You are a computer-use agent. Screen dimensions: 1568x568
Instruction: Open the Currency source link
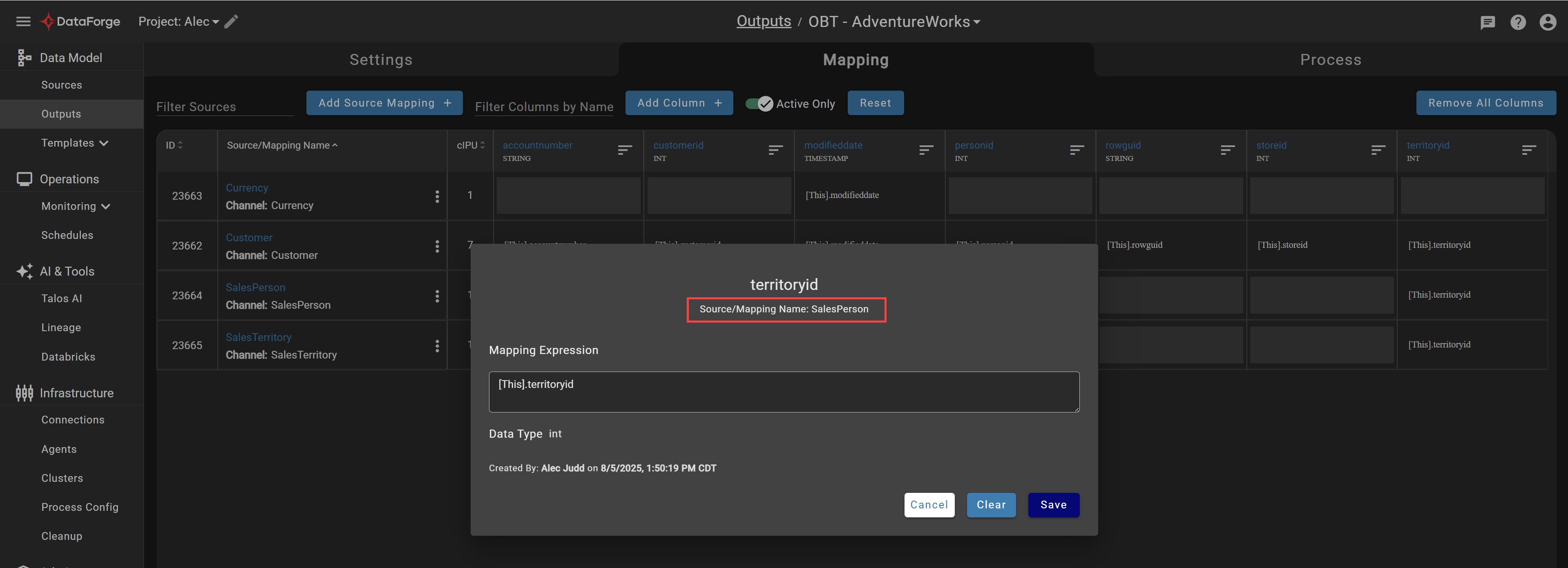[x=246, y=187]
